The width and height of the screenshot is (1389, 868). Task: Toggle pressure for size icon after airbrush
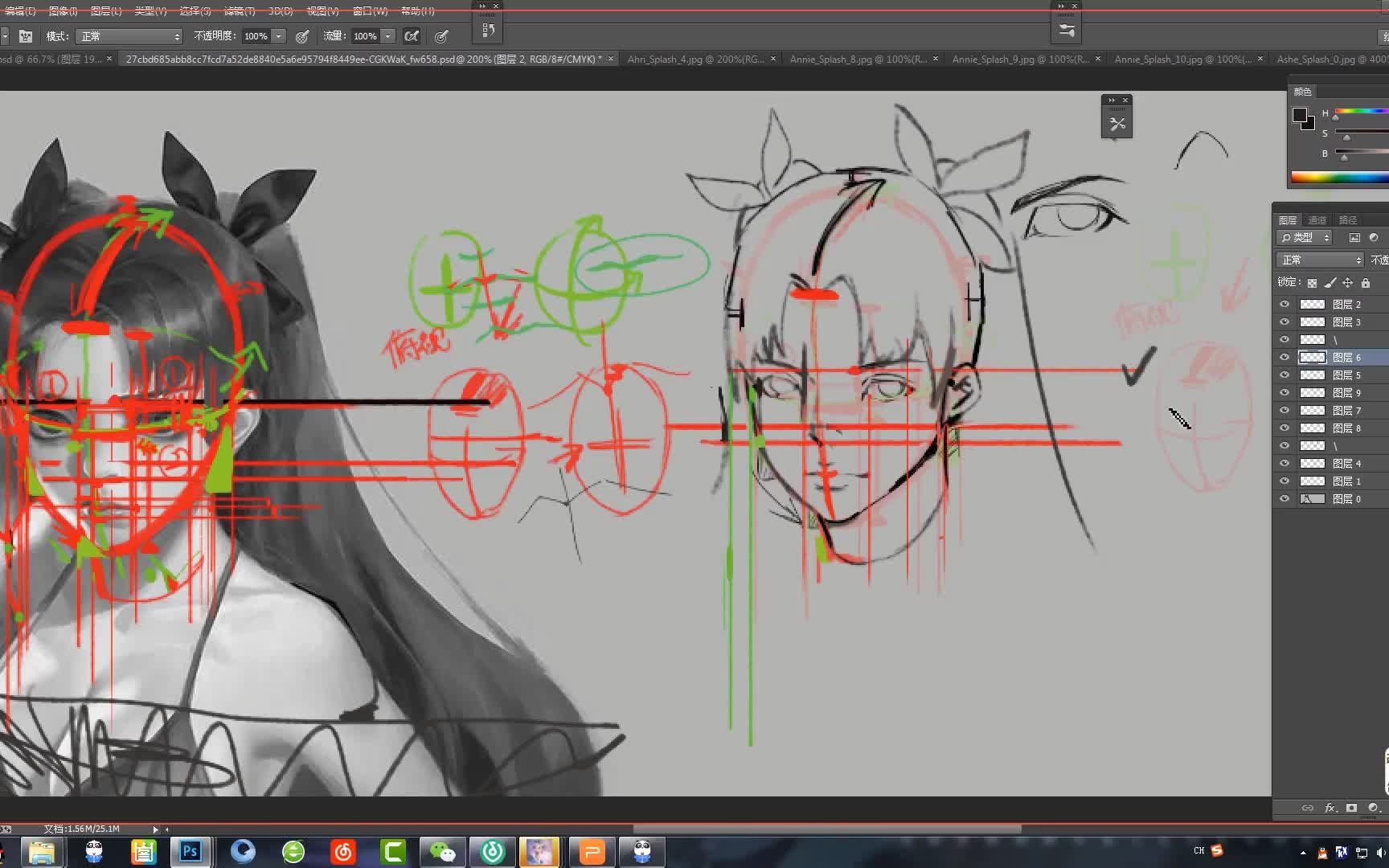441,36
